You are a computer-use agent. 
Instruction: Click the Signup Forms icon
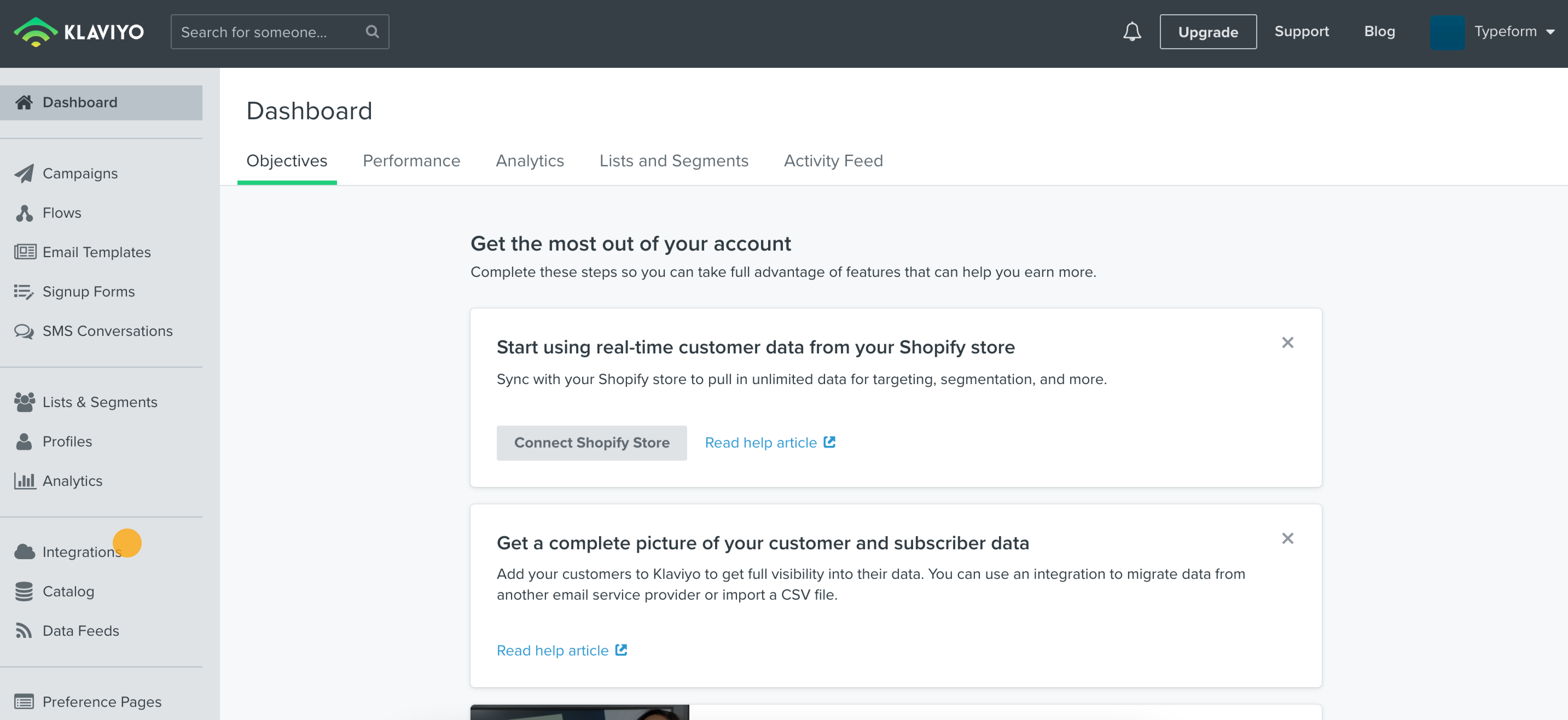point(24,292)
